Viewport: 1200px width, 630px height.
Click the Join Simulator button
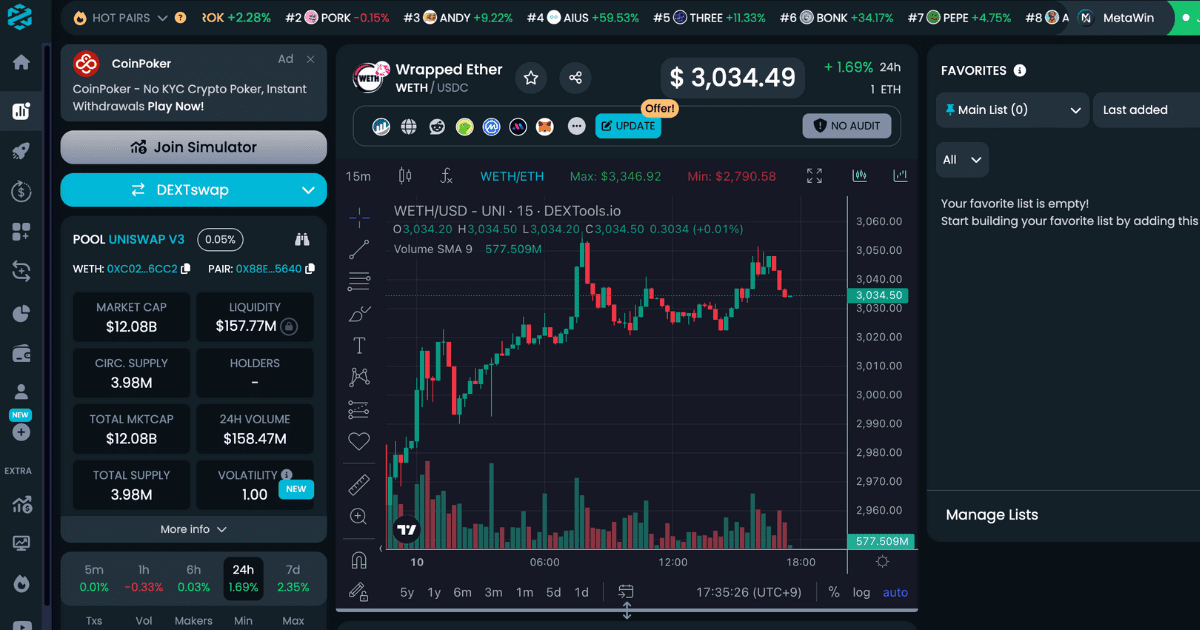click(193, 147)
